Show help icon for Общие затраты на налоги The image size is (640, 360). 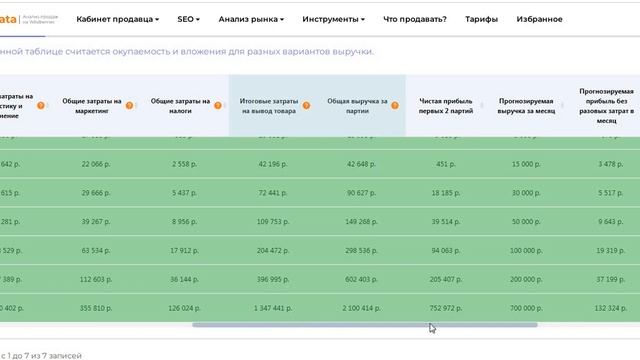(x=218, y=106)
